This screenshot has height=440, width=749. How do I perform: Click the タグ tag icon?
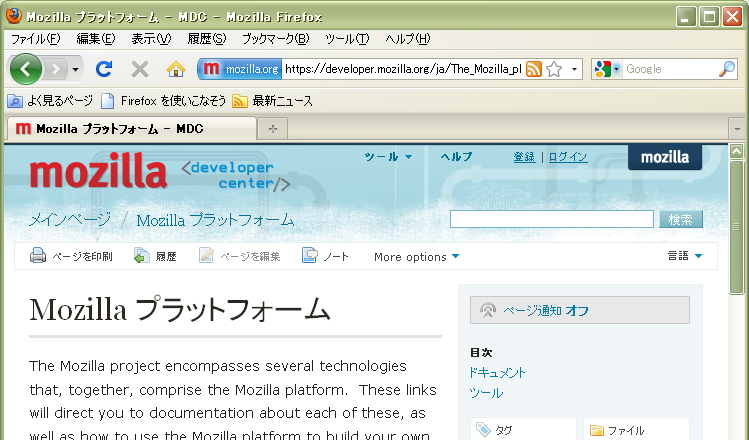click(483, 430)
